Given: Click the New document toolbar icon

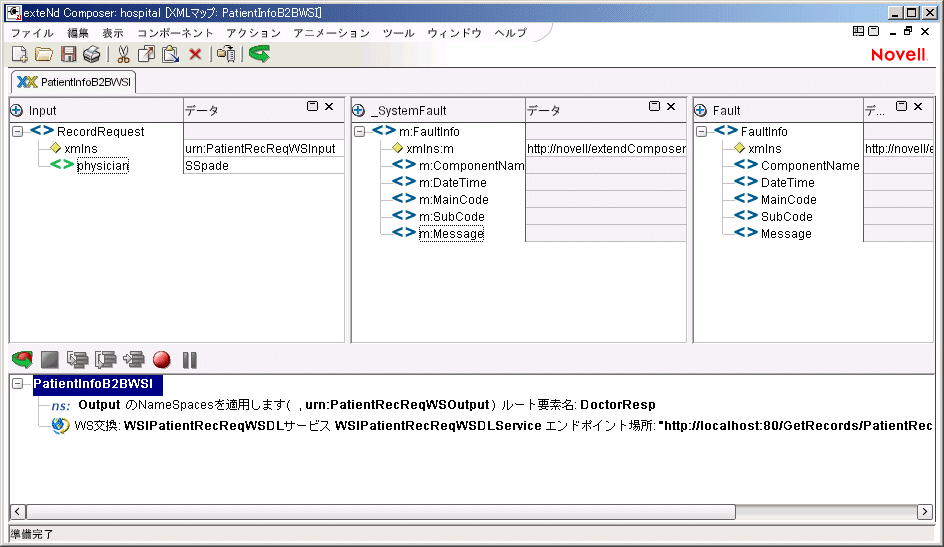Looking at the screenshot, I should [19, 55].
